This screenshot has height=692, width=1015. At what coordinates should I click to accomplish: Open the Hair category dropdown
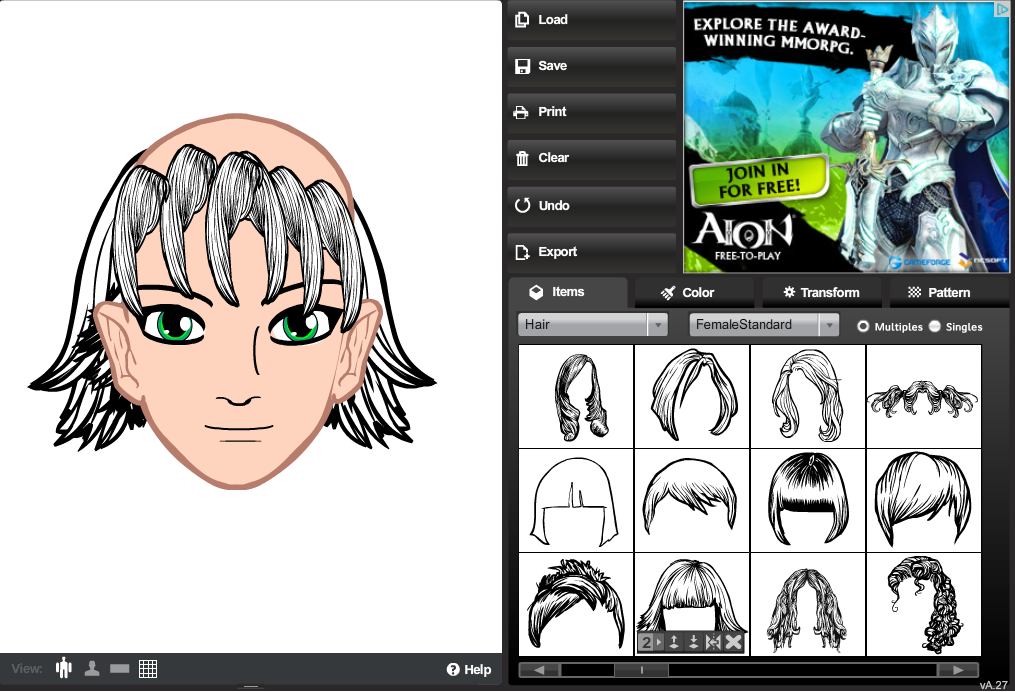click(x=592, y=325)
